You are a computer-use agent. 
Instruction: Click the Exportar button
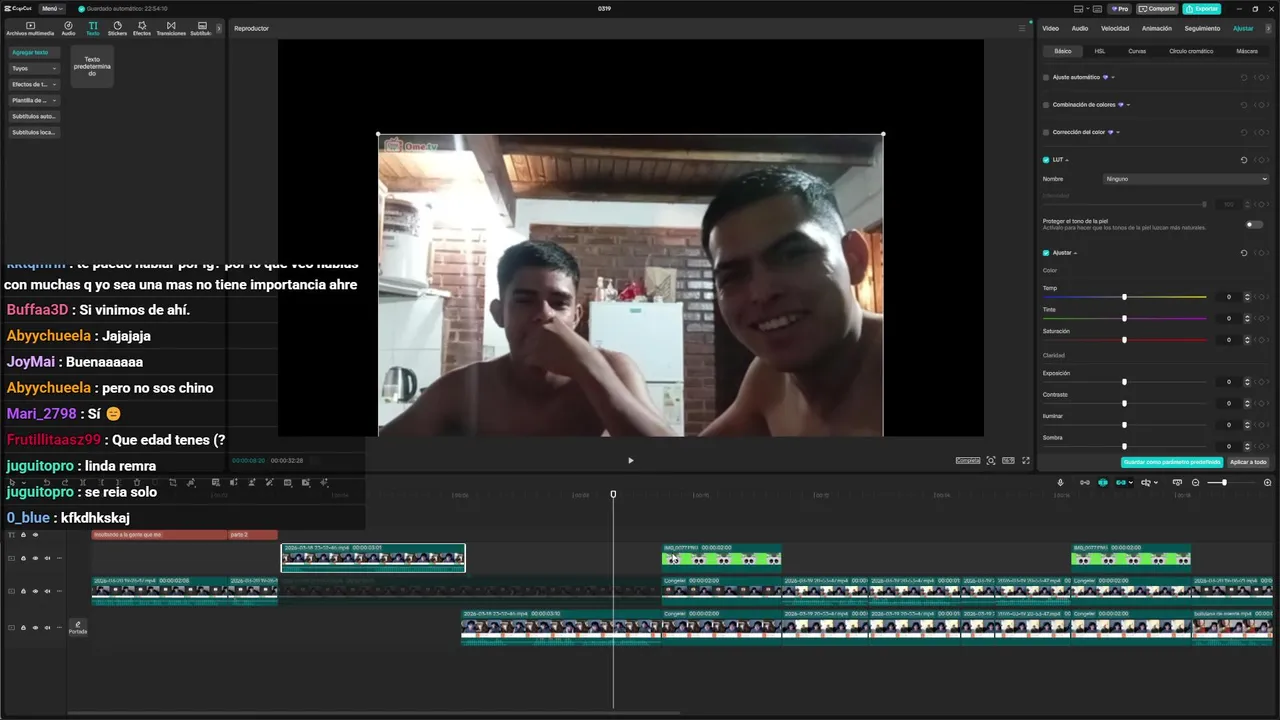[1202, 8]
